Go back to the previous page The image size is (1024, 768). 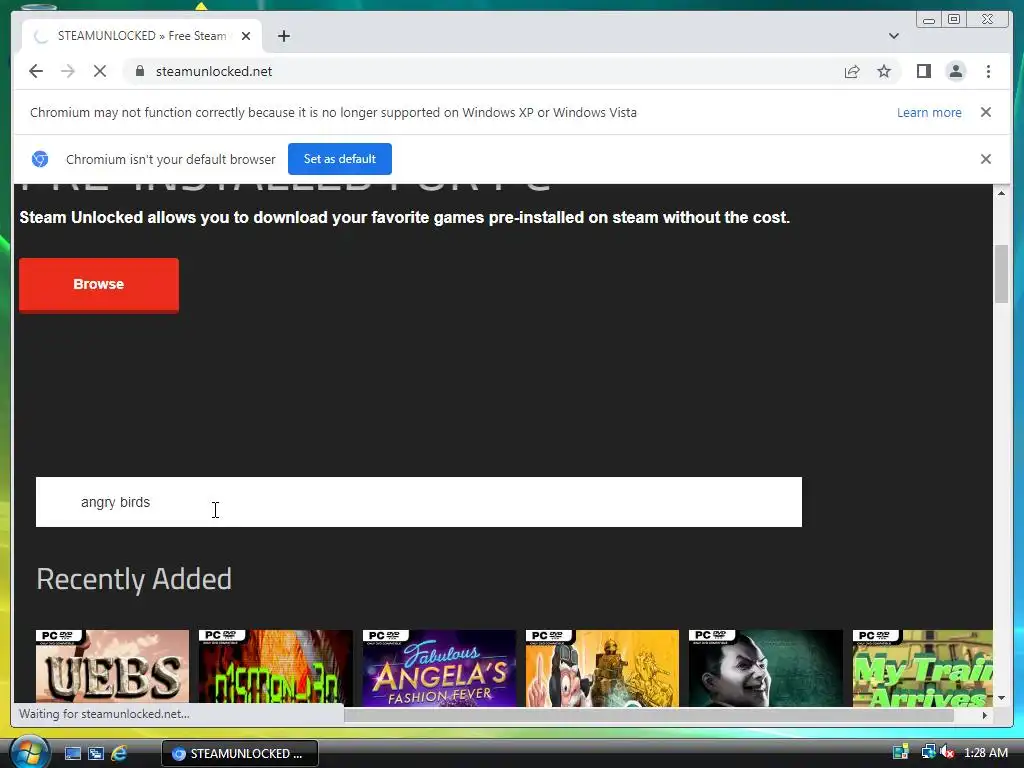(x=36, y=71)
